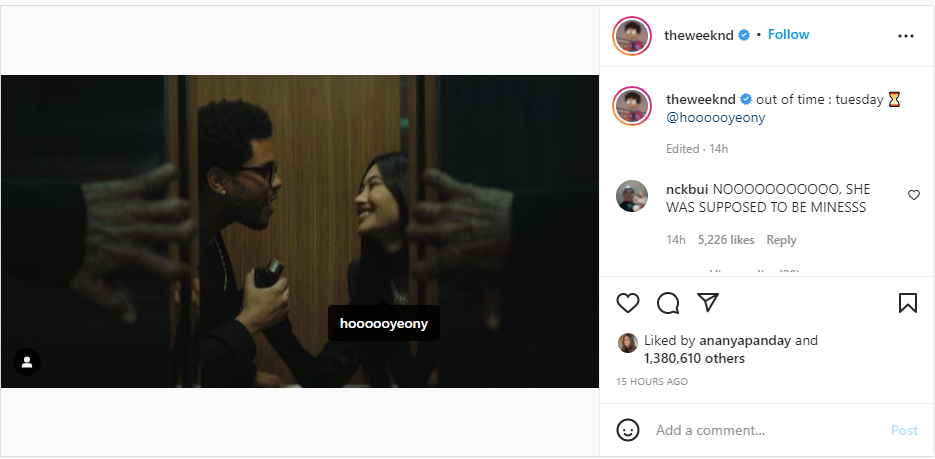View the 5,226 likes on nckbui's comment
Image resolution: width=935 pixels, height=459 pixels.
pos(726,240)
